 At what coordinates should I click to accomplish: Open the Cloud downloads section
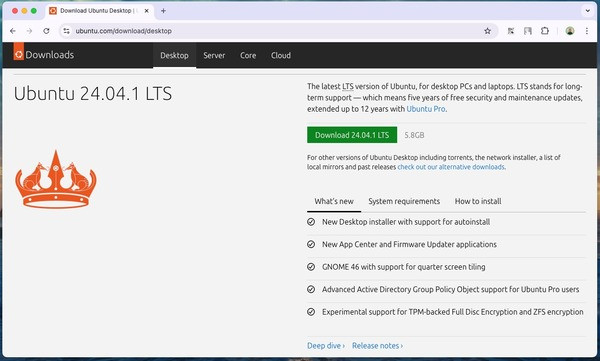pyautogui.click(x=281, y=56)
